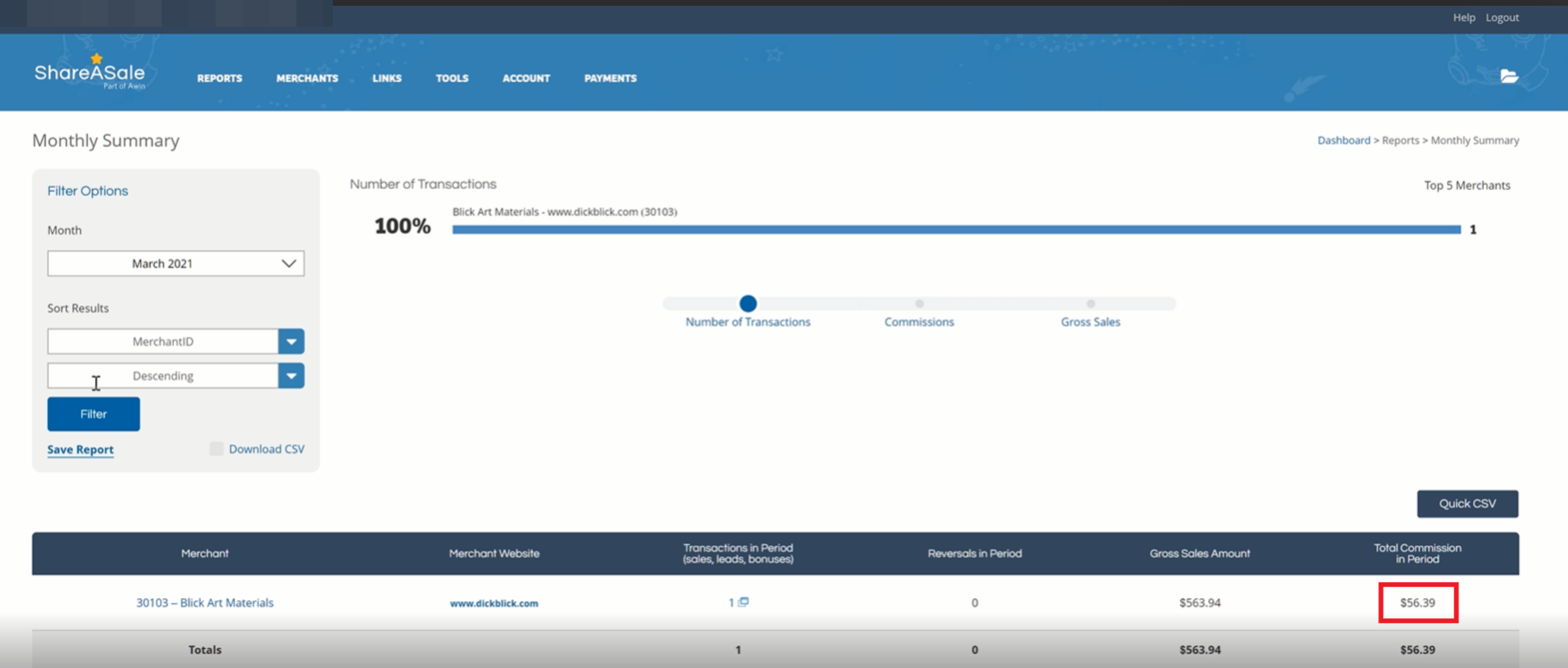Open www.dickblick.com website link
Screen dimensions: 1568x668
[x=493, y=604]
